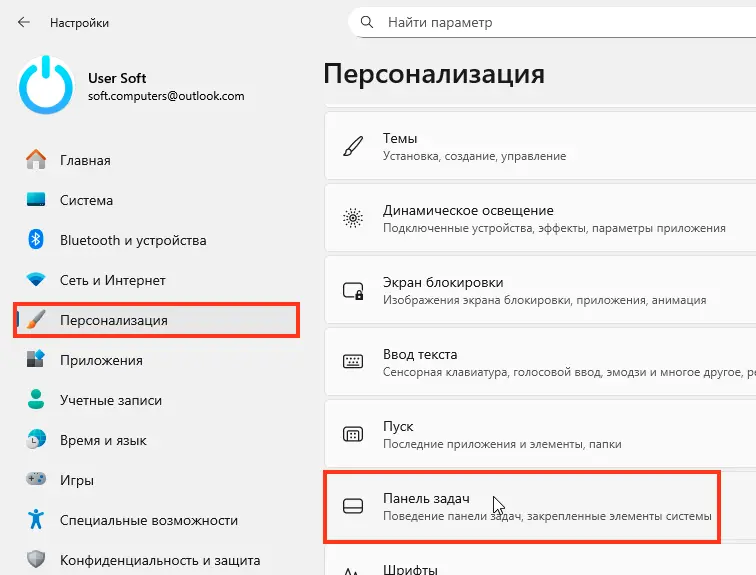Click the Bluetooth icon in sidebar

(x=36, y=240)
